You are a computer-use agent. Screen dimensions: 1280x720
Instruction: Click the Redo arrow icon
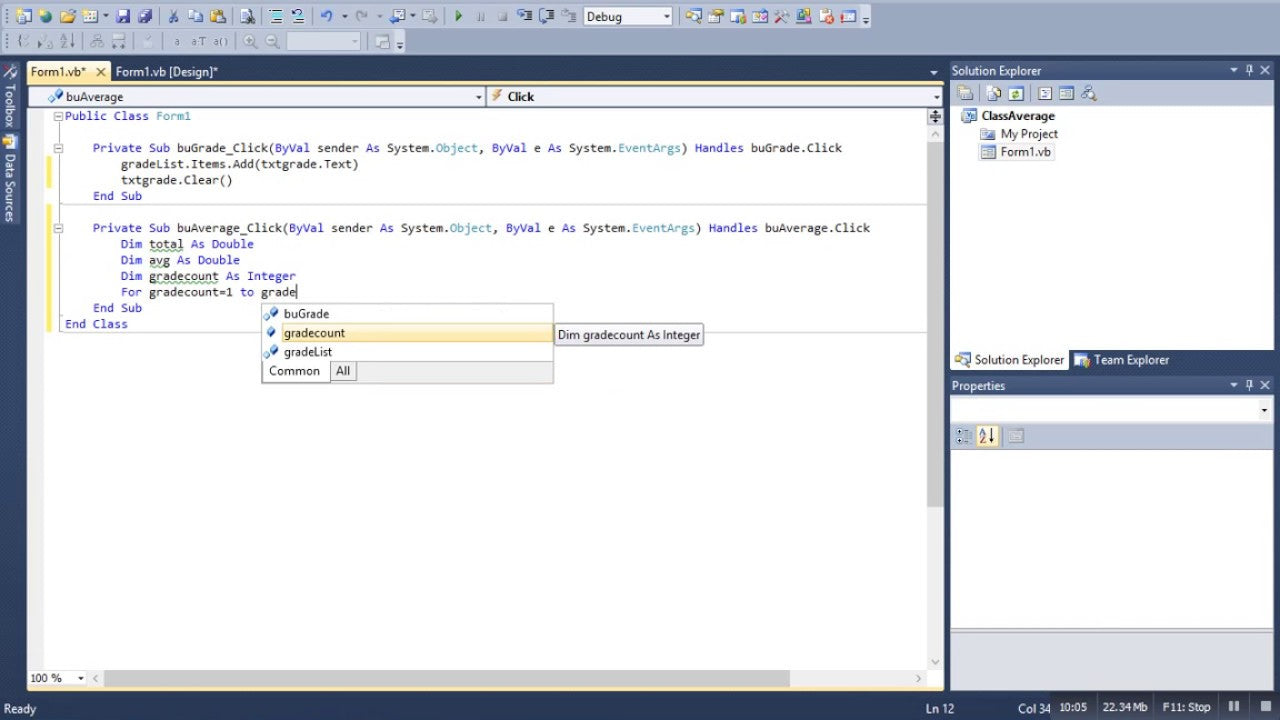tap(361, 16)
